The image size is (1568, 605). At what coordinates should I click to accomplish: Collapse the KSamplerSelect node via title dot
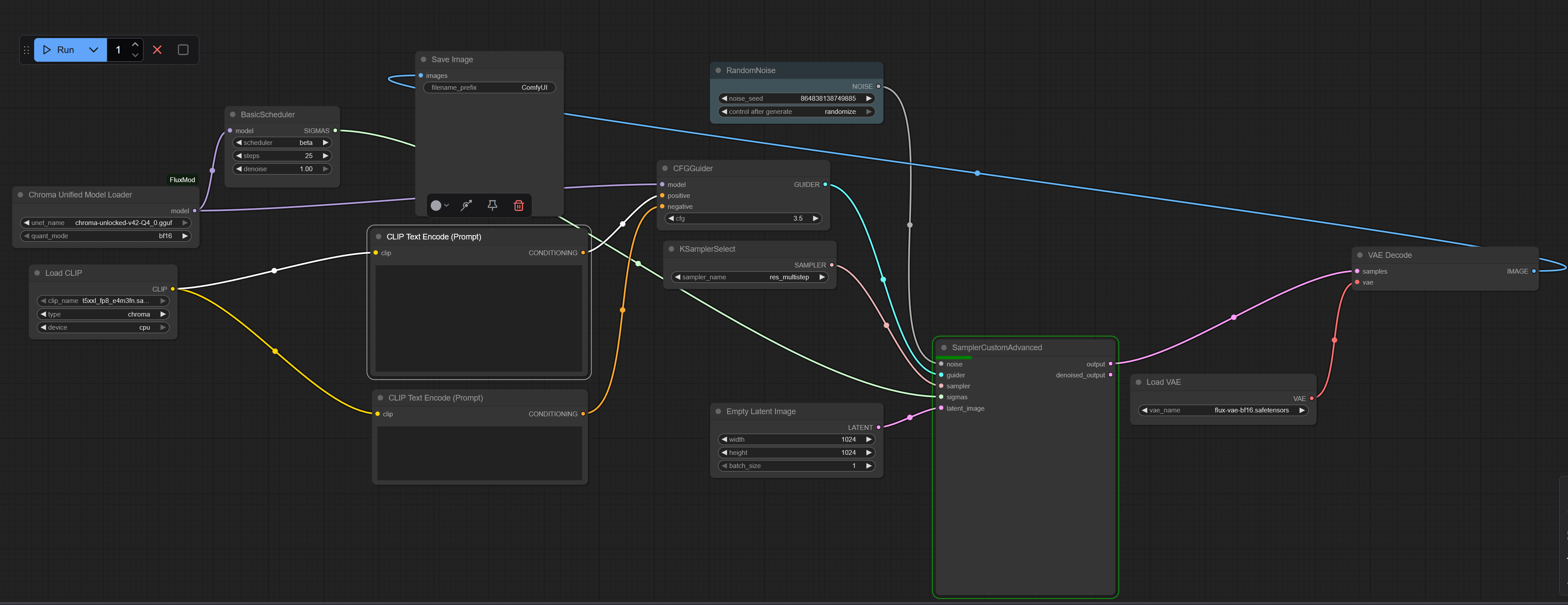pyautogui.click(x=671, y=249)
